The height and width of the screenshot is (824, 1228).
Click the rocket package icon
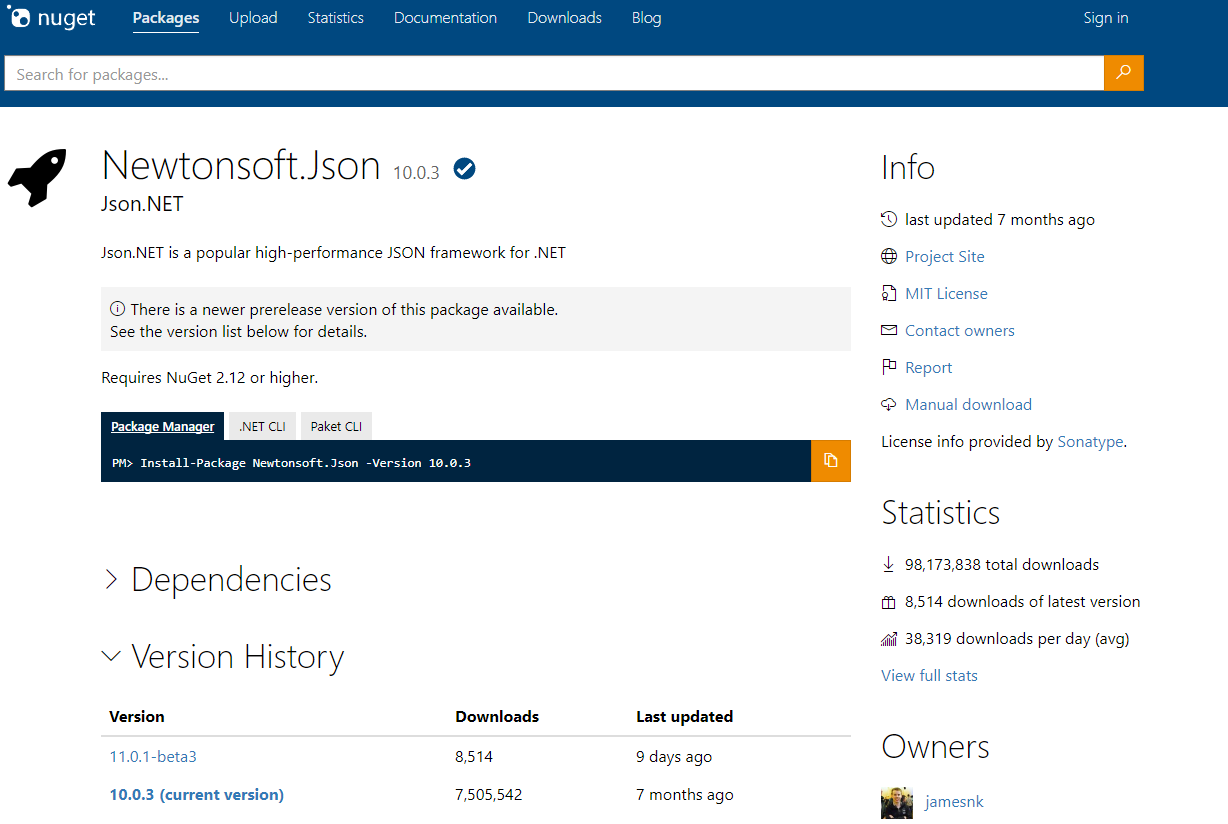[x=38, y=177]
